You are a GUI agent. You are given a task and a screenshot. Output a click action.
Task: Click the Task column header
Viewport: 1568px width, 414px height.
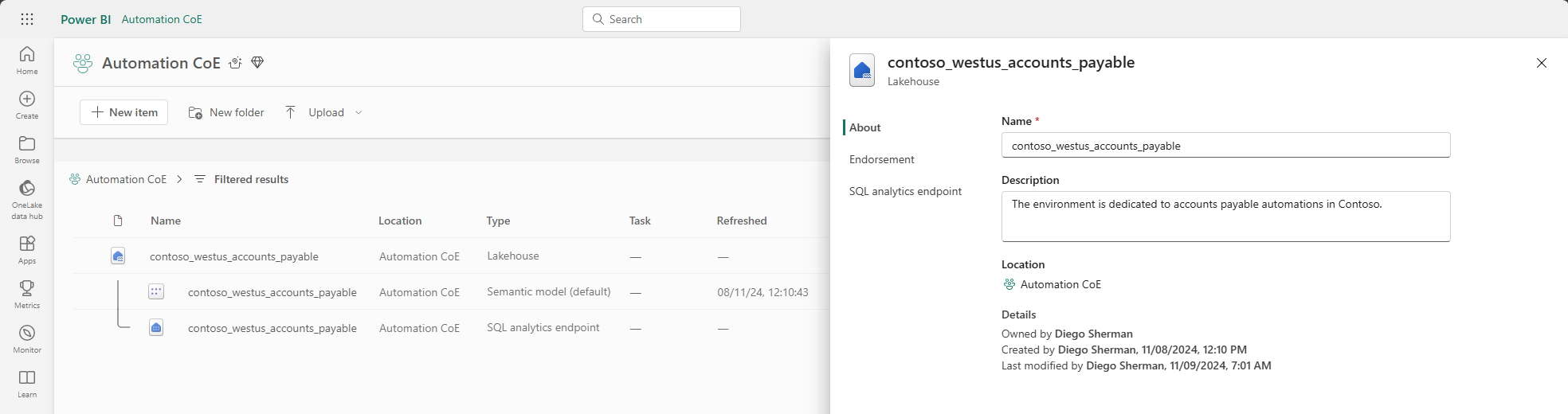pyautogui.click(x=640, y=221)
